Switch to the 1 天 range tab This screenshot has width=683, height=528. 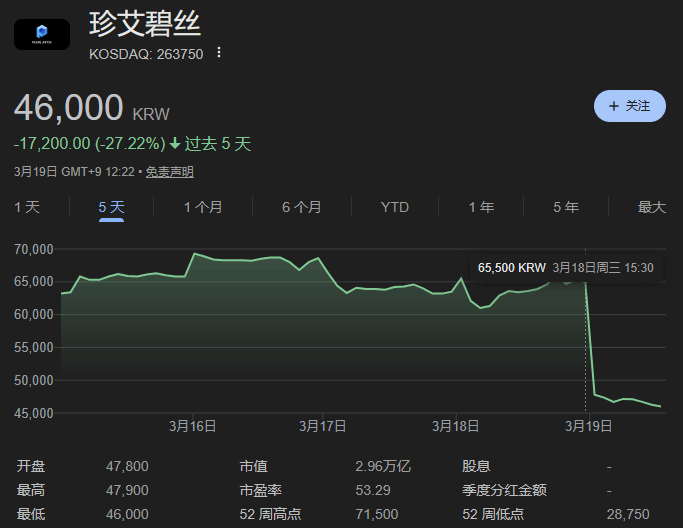[27, 207]
